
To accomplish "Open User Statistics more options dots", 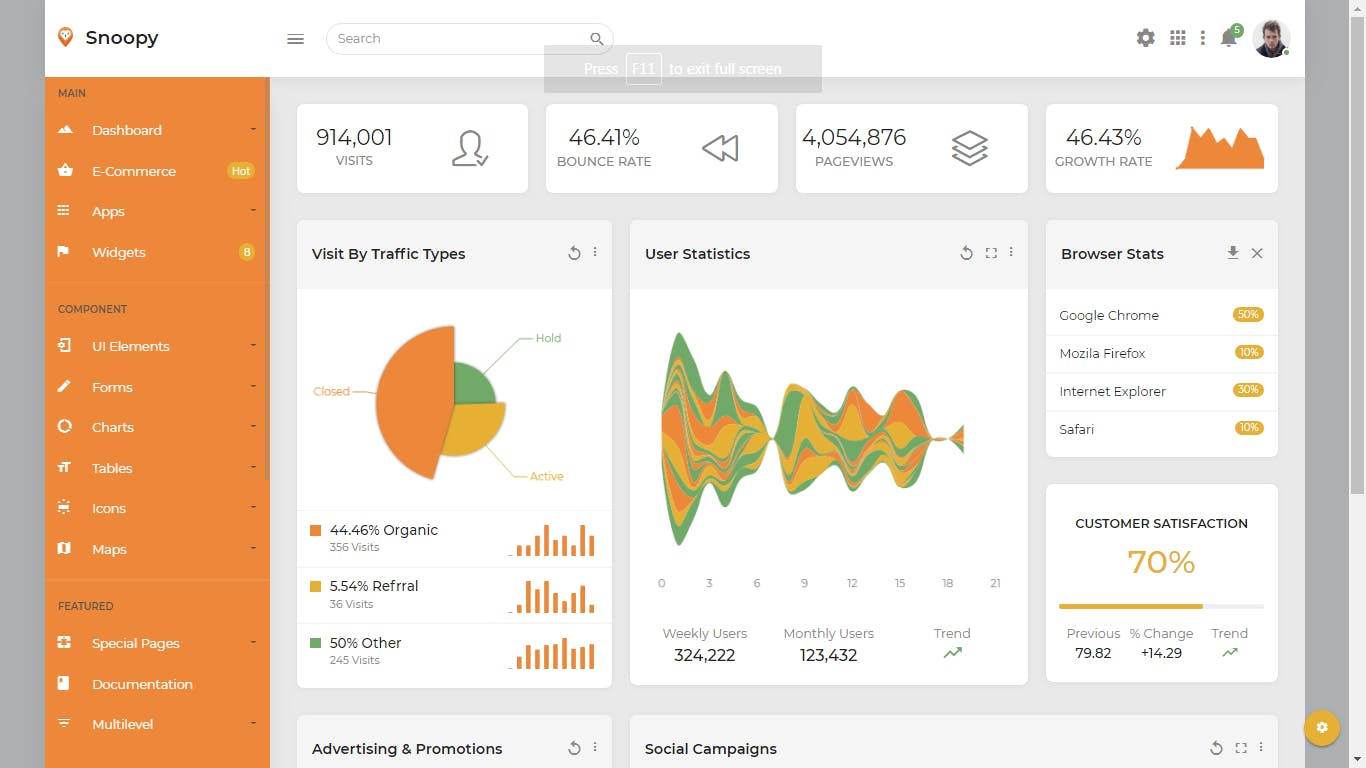I will pos(1011,252).
